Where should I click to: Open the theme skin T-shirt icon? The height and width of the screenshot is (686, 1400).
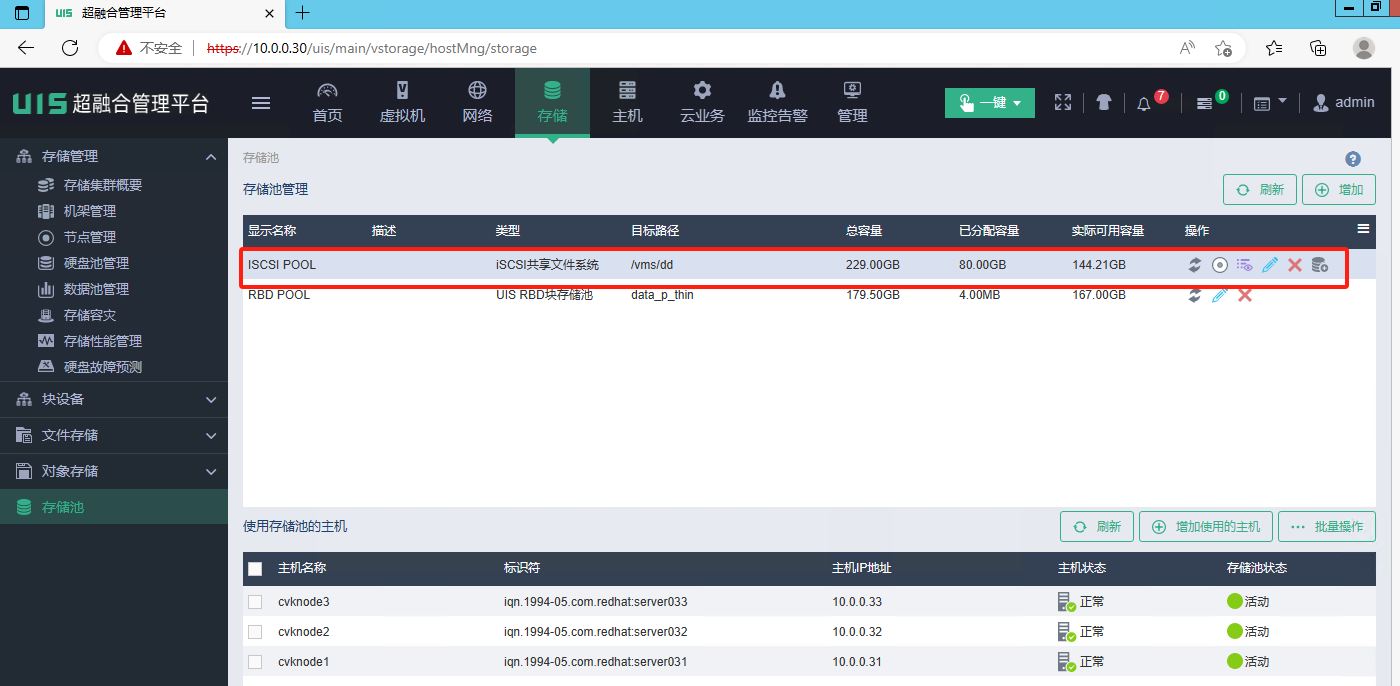pyautogui.click(x=1103, y=102)
